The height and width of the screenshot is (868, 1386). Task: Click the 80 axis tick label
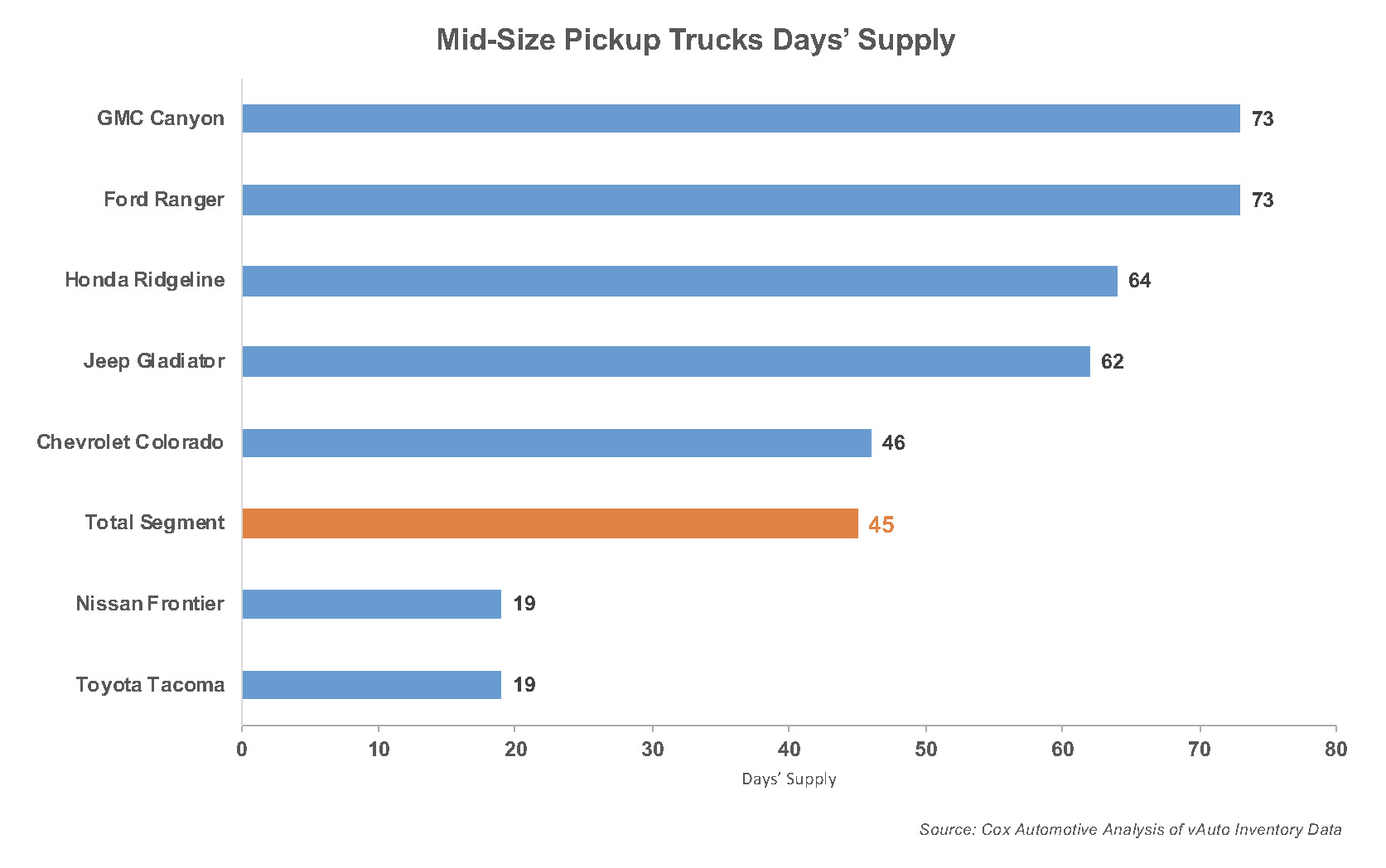click(x=1336, y=750)
